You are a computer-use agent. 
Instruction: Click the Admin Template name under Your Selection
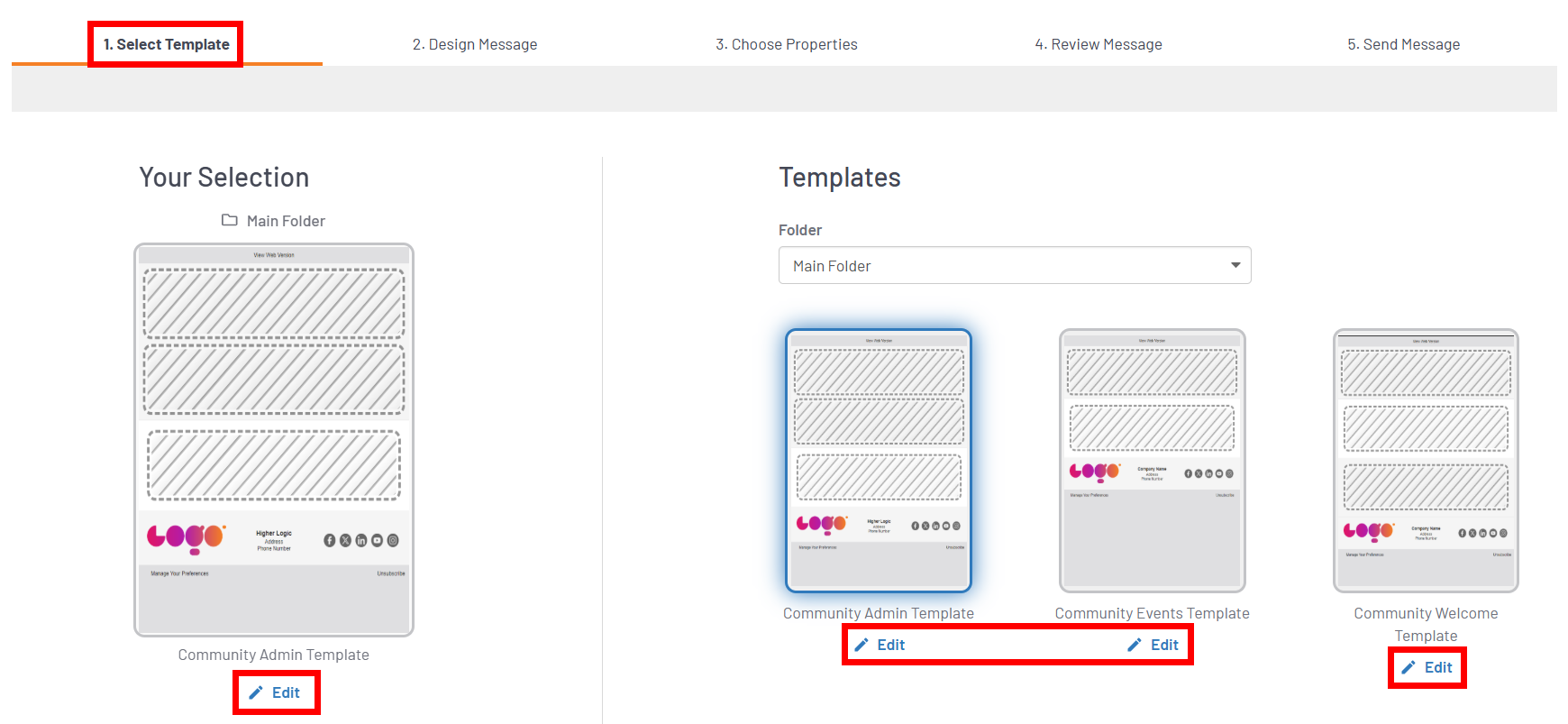point(274,655)
